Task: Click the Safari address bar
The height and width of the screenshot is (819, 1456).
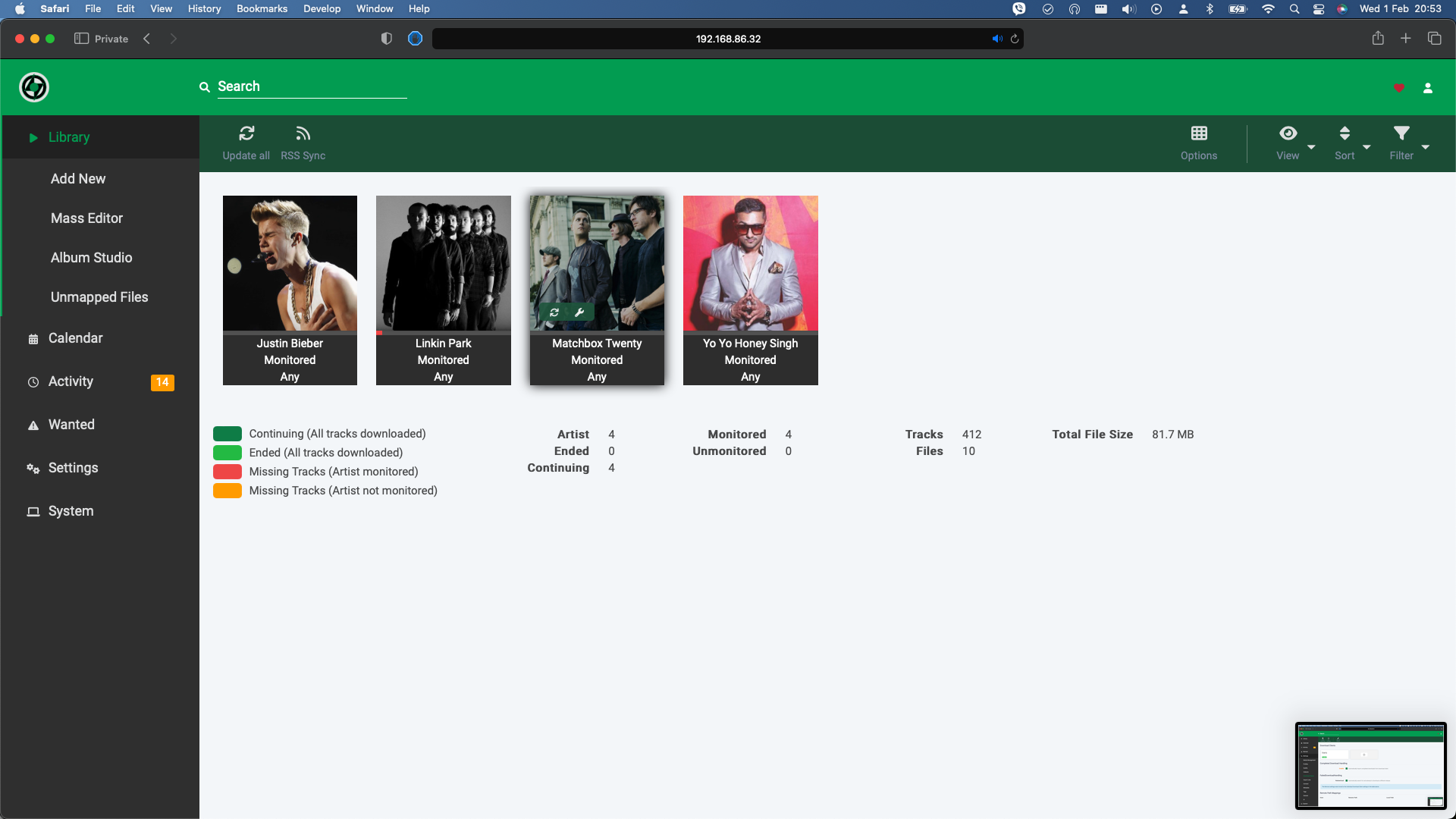Action: pos(728,39)
